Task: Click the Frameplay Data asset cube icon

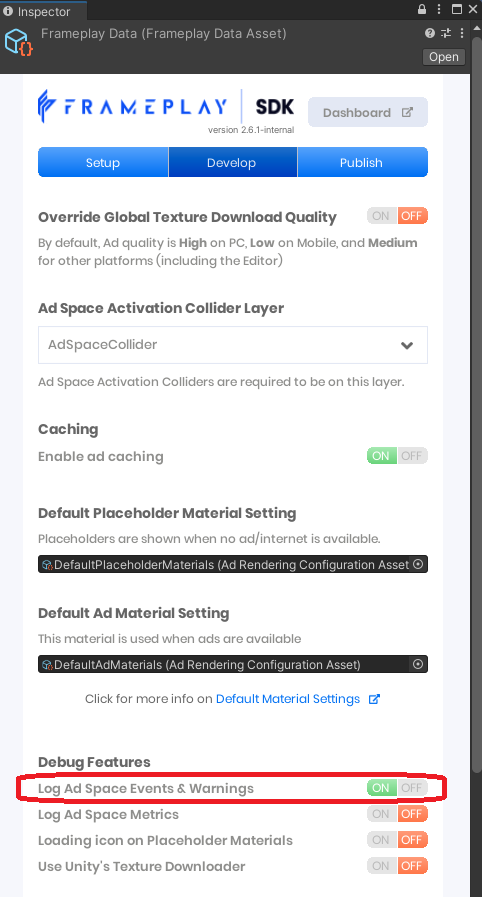Action: click(x=18, y=42)
